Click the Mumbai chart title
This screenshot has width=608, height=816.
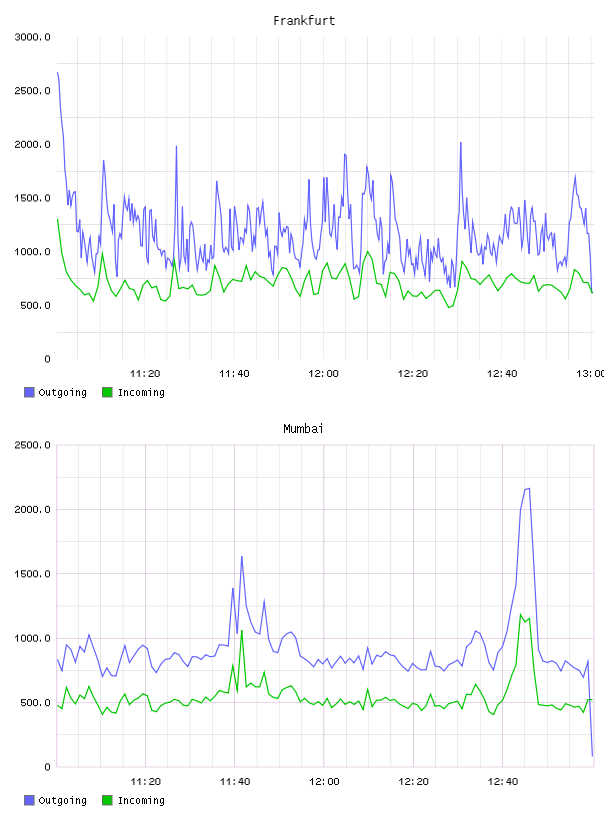click(303, 429)
